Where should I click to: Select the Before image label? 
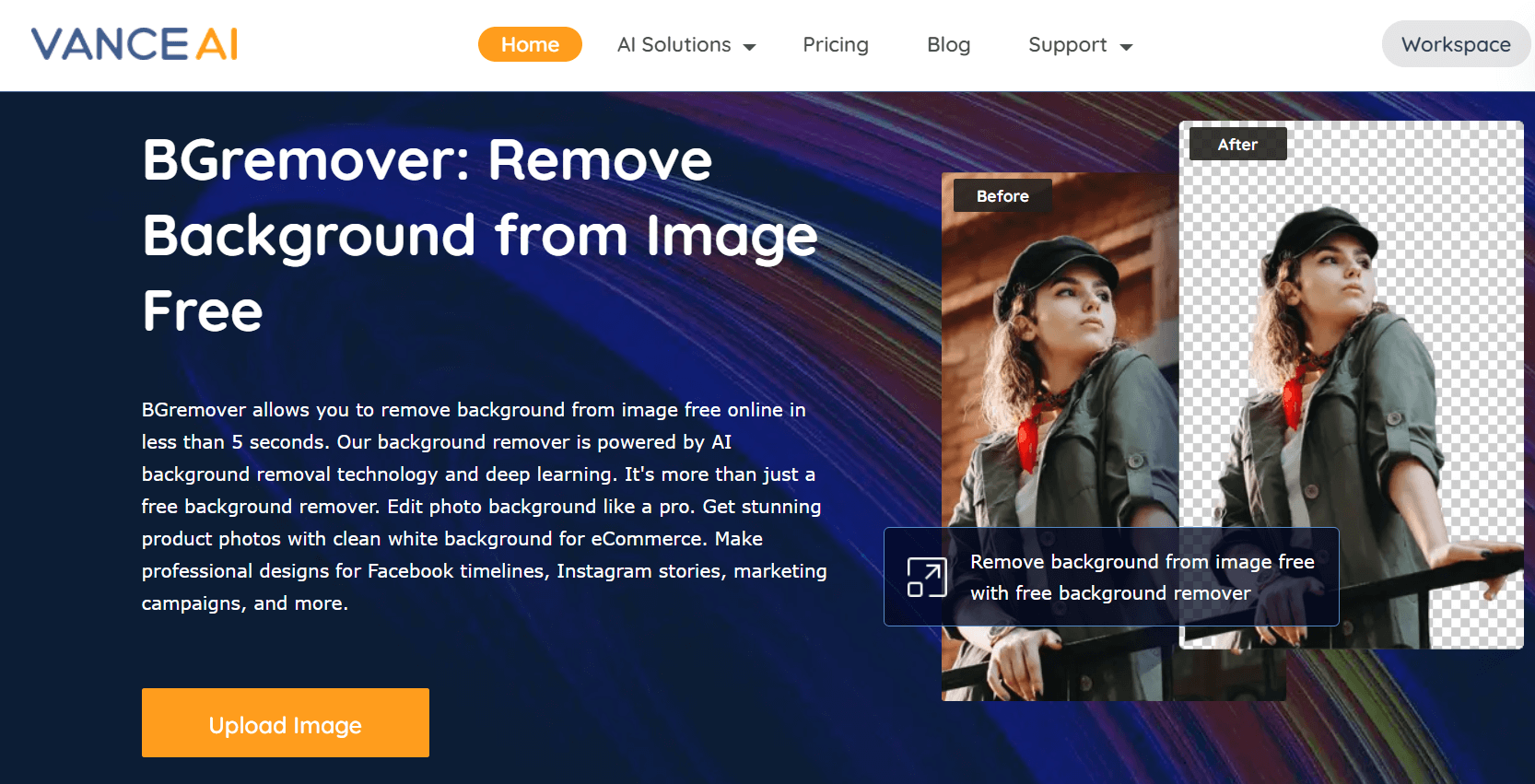1002,196
